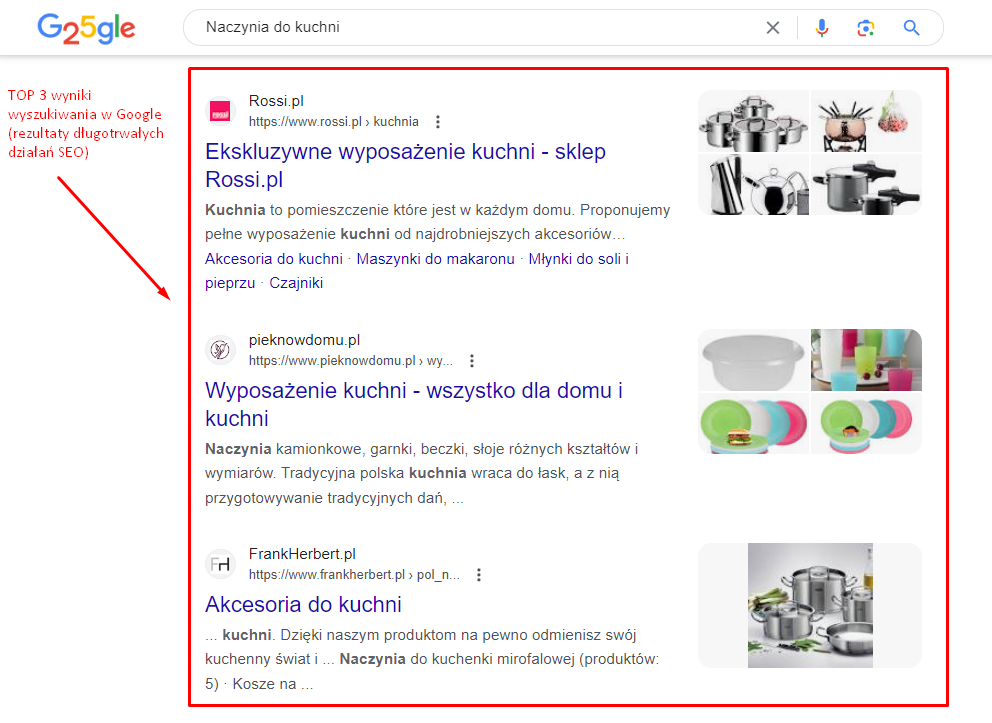Open Google Lens image search icon
992x723 pixels.
(x=865, y=28)
